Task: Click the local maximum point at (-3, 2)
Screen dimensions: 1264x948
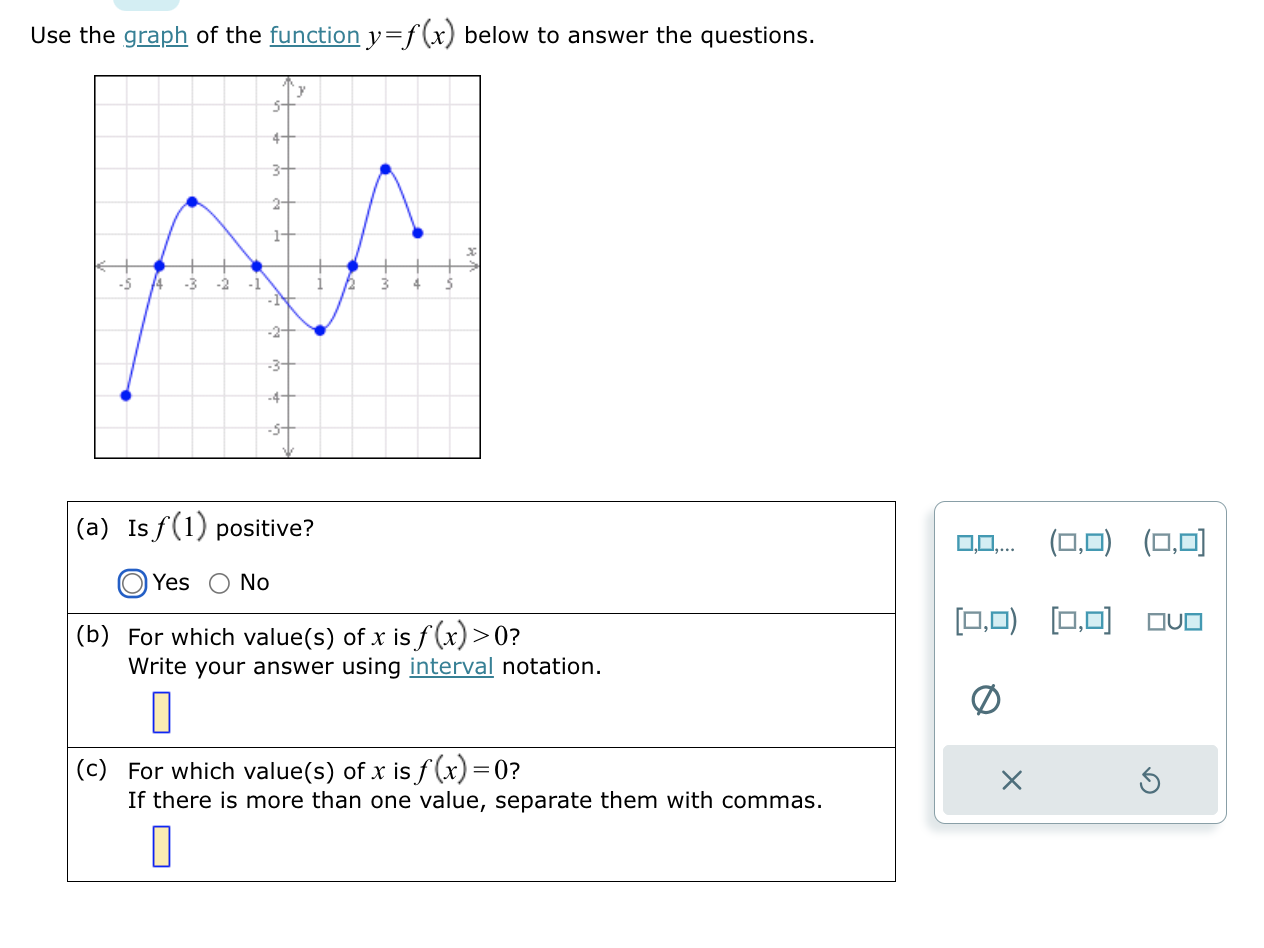Action: tap(192, 202)
